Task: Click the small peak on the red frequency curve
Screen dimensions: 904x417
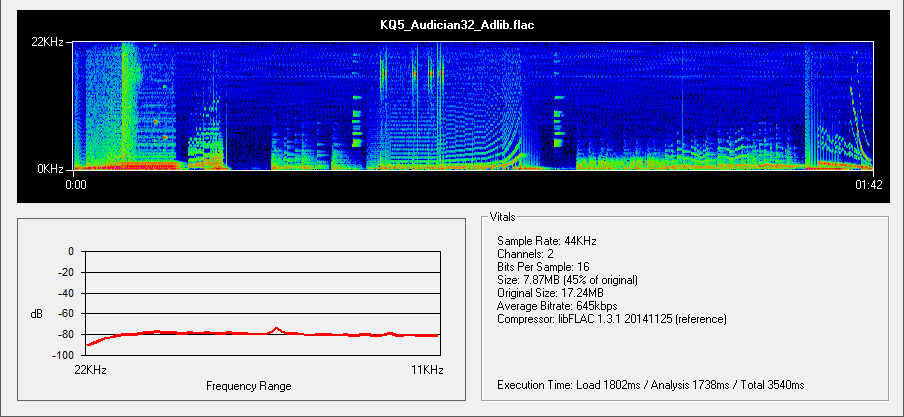Action: pyautogui.click(x=277, y=327)
